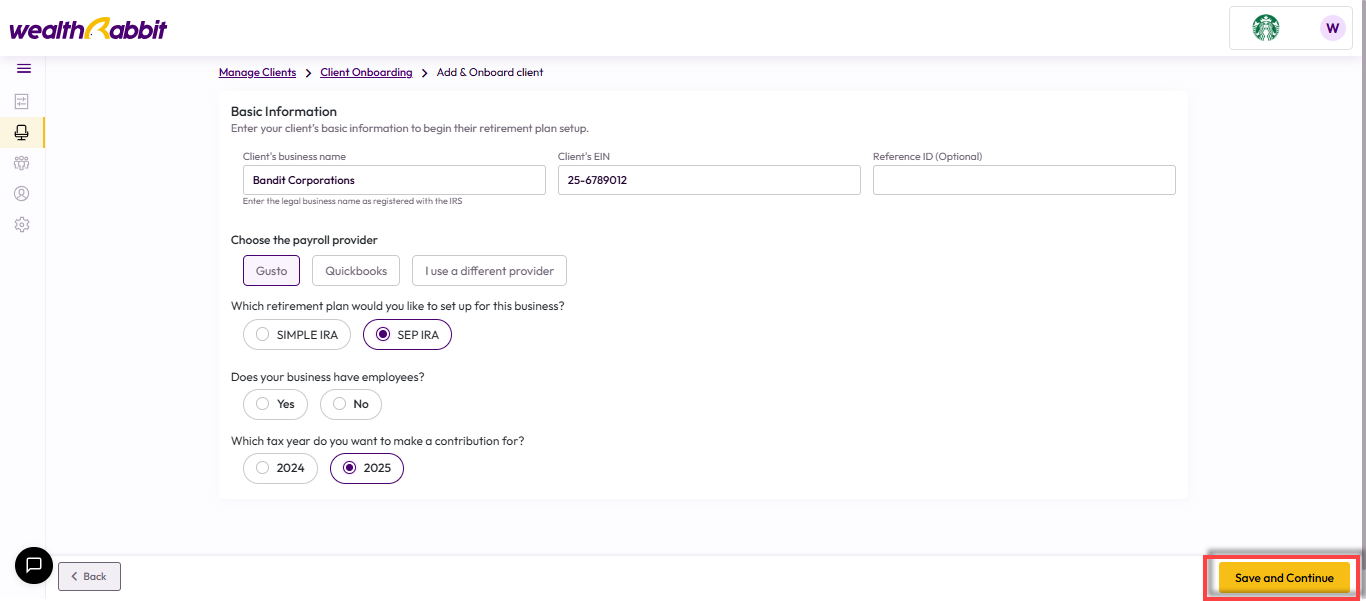This screenshot has height=601, width=1366.
Task: Click the Client's business name field
Action: (x=394, y=180)
